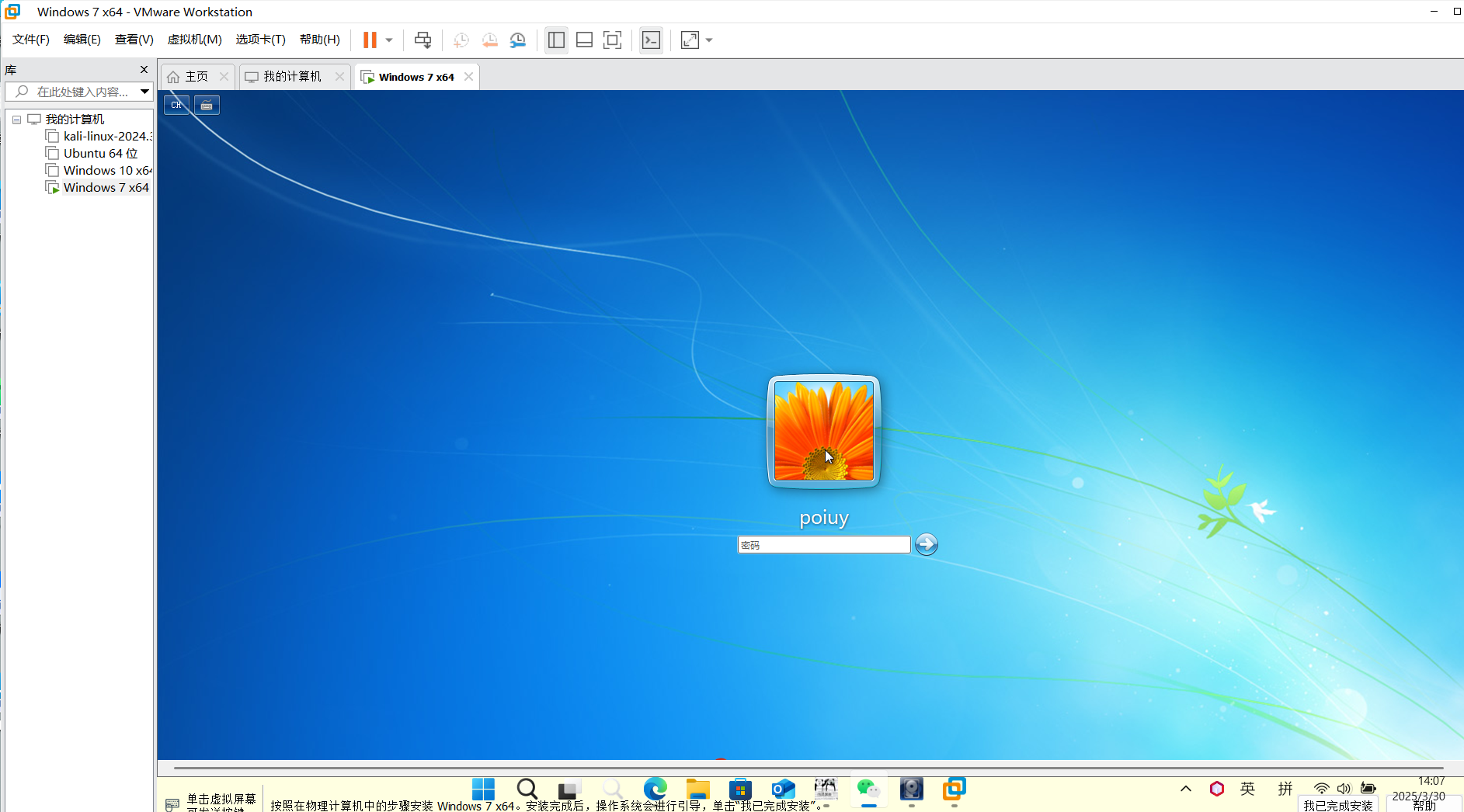Open Microsoft Store from the taskbar

[x=741, y=789]
